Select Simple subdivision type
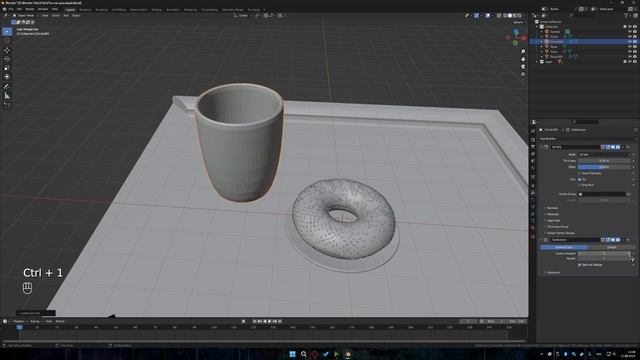Screen dimensions: 640x360 click(x=611, y=247)
